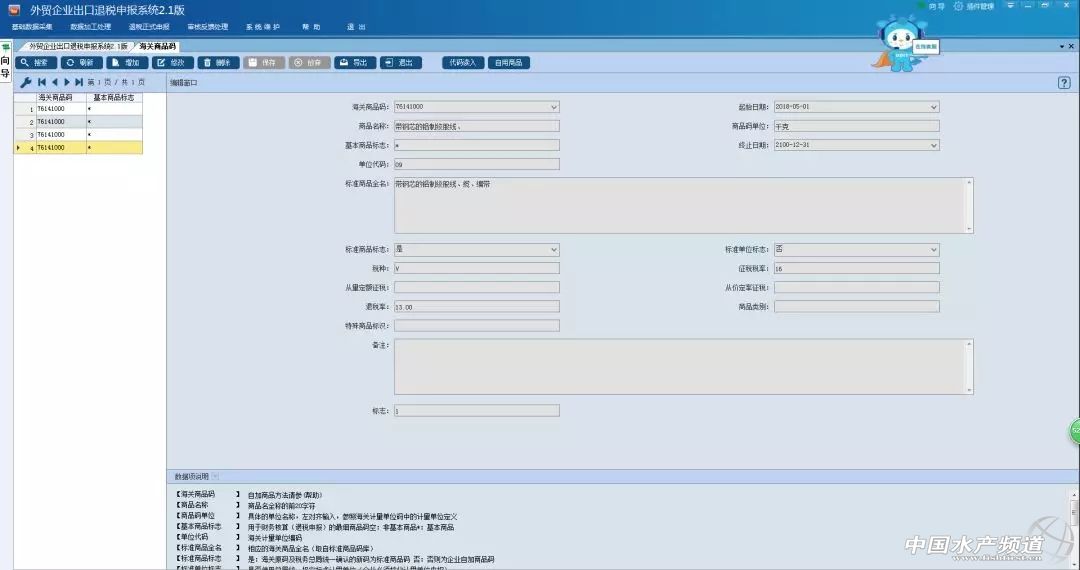Image resolution: width=1080 pixels, height=570 pixels.
Task: Open the 基础数据采集 menu
Action: pyautogui.click(x=32, y=27)
